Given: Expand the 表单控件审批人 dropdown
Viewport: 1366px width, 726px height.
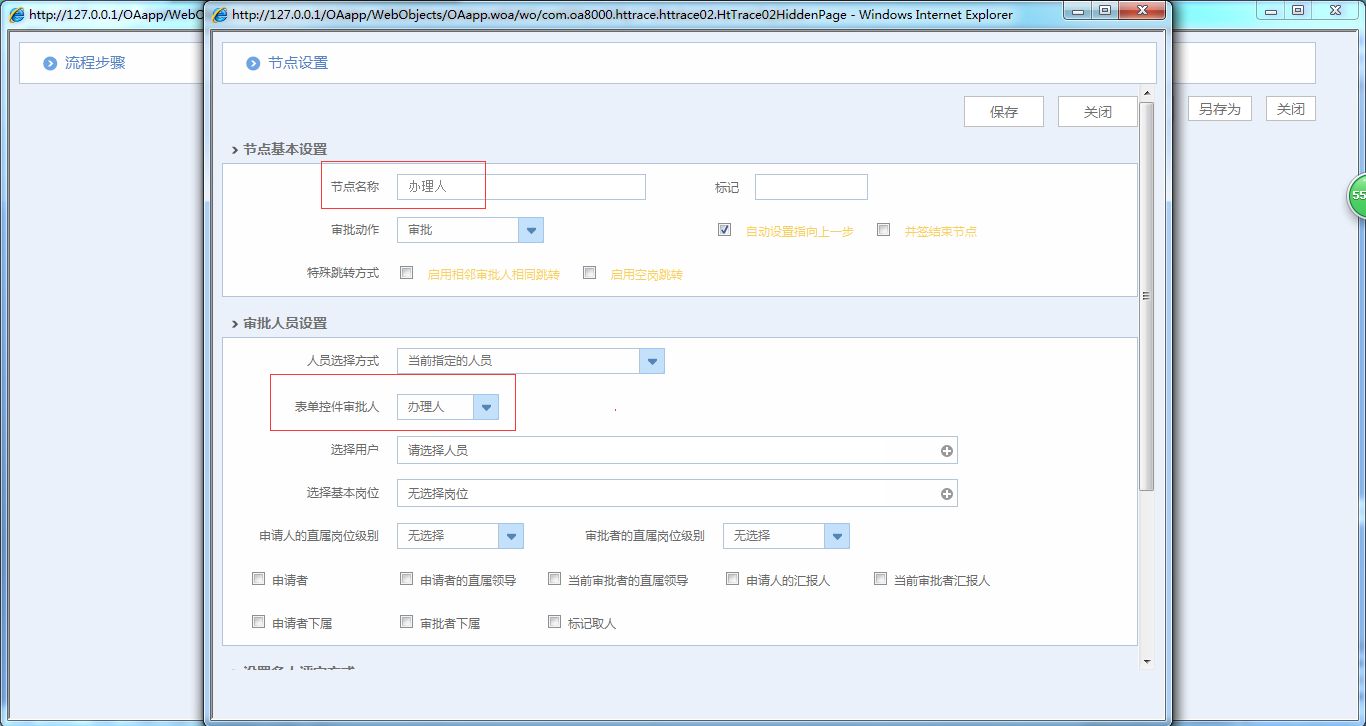Looking at the screenshot, I should (486, 406).
